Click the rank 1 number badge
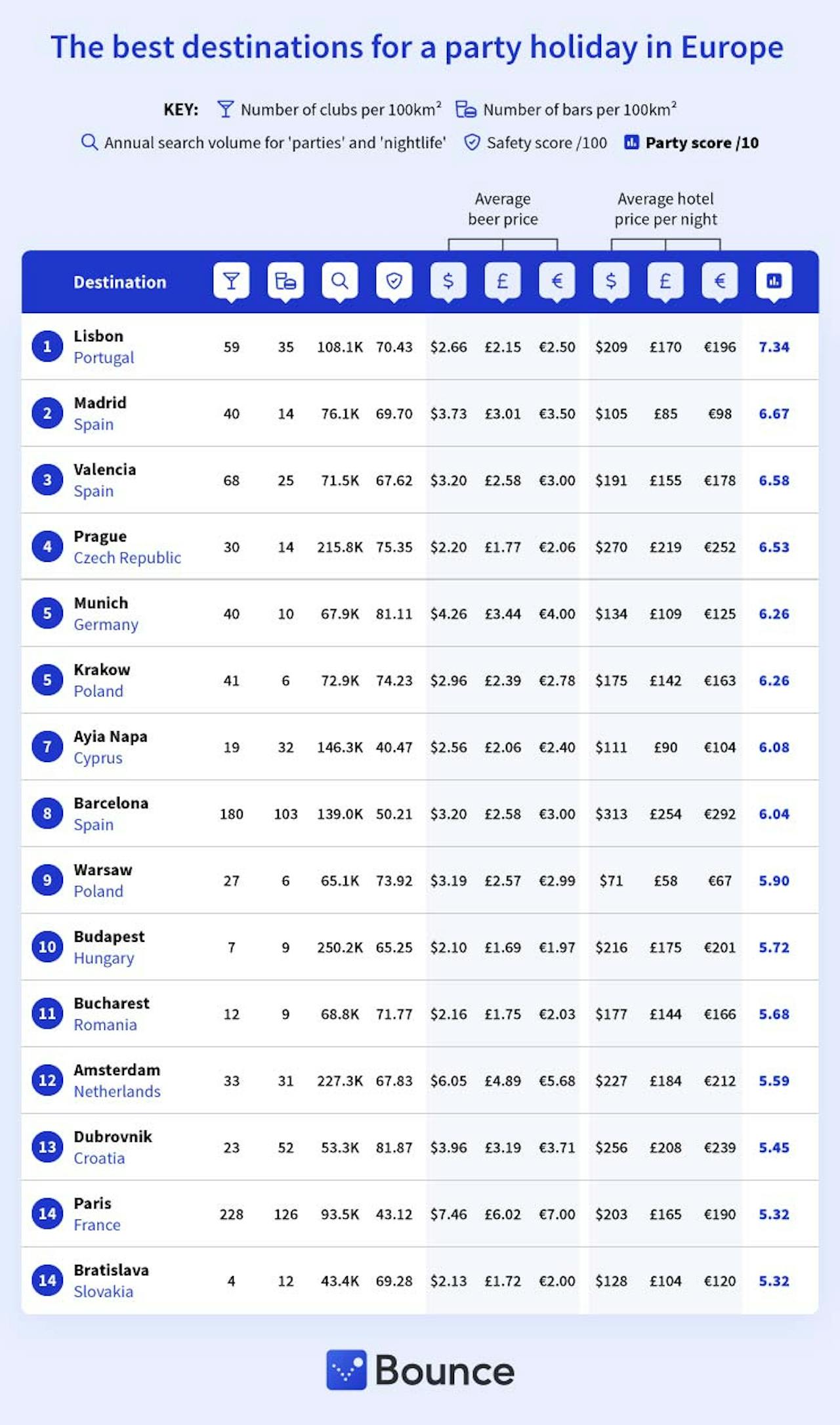840x1425 pixels. coord(47,347)
